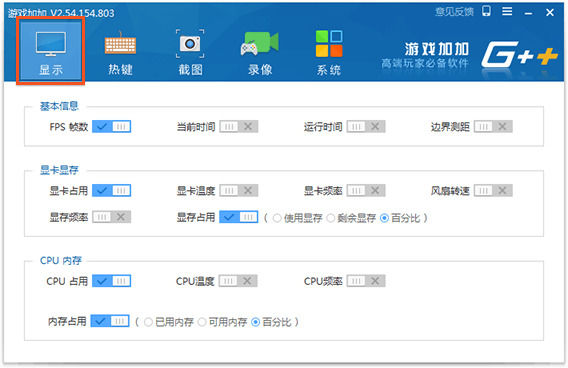Switch to the 热键 hotkey tab
This screenshot has width=568, height=368.
[120, 53]
